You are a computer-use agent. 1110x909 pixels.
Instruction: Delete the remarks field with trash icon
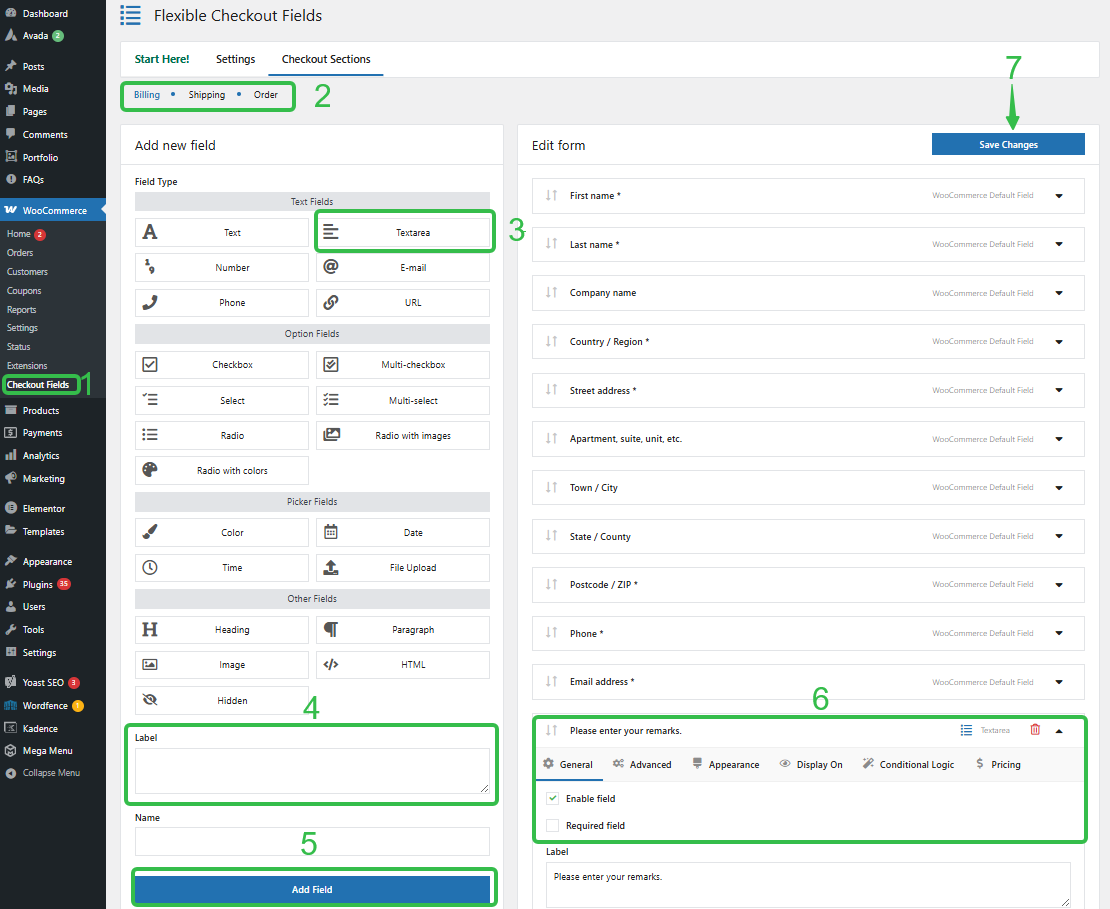1035,730
